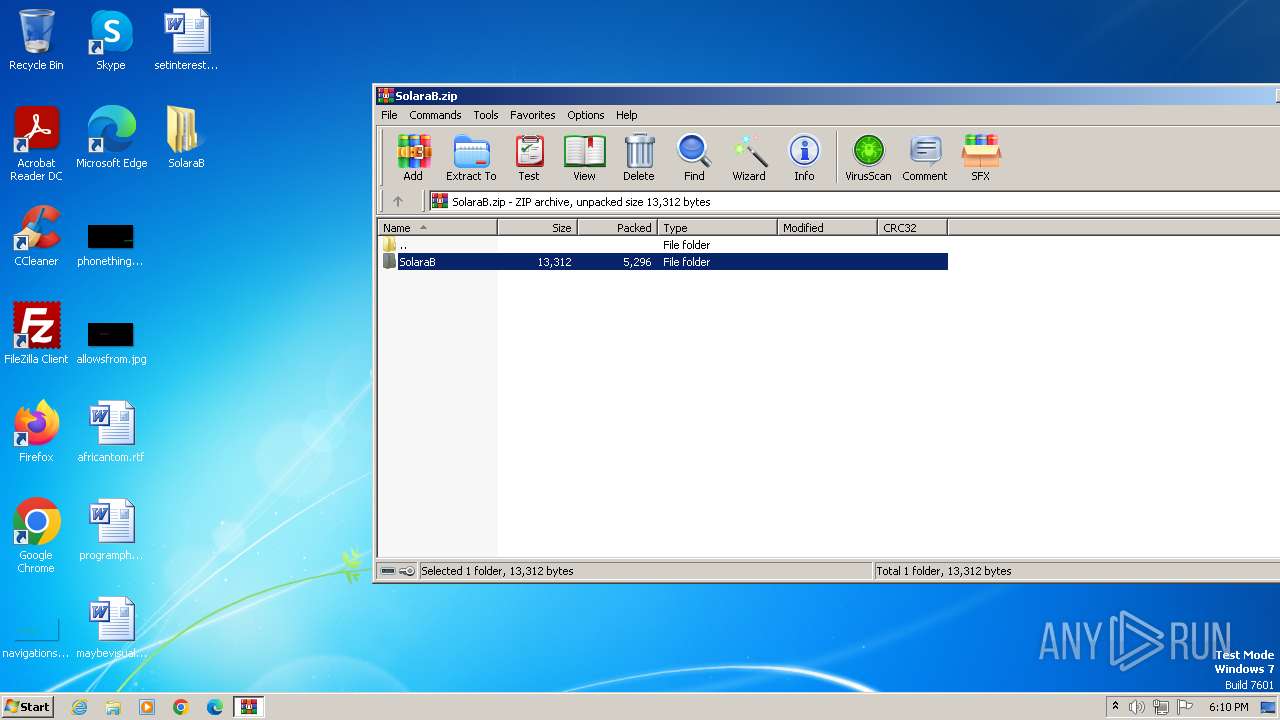The width and height of the screenshot is (1280, 720).
Task: Open the Tools menu
Action: [486, 115]
